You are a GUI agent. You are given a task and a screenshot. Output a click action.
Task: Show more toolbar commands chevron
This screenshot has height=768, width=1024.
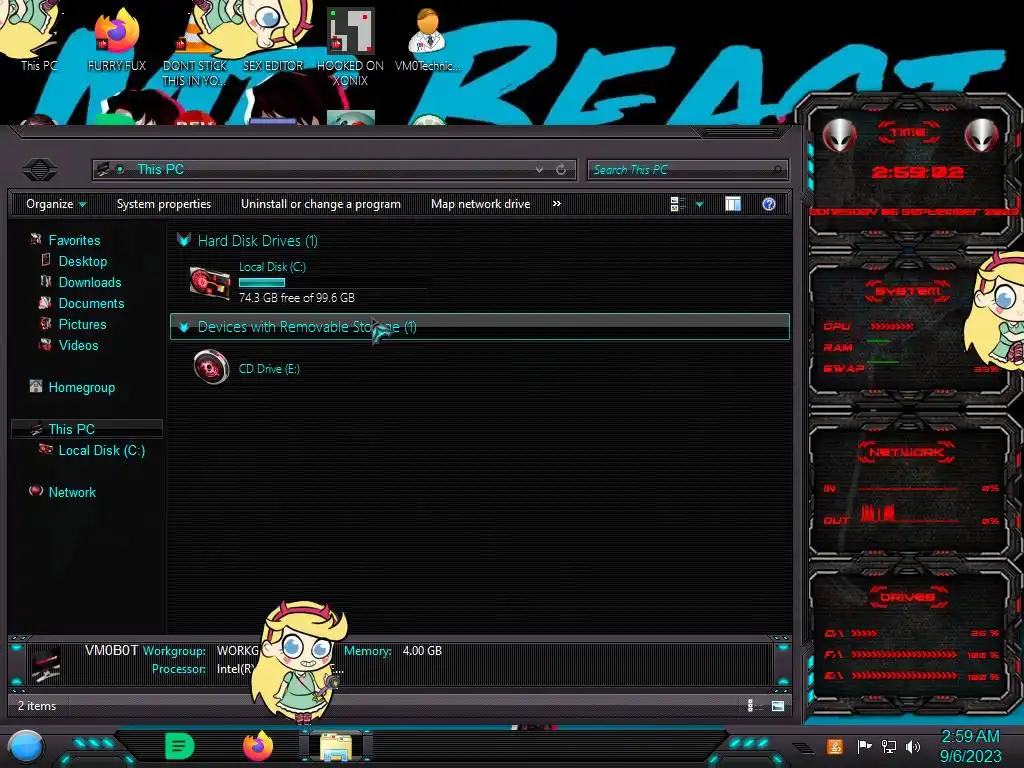click(x=556, y=204)
